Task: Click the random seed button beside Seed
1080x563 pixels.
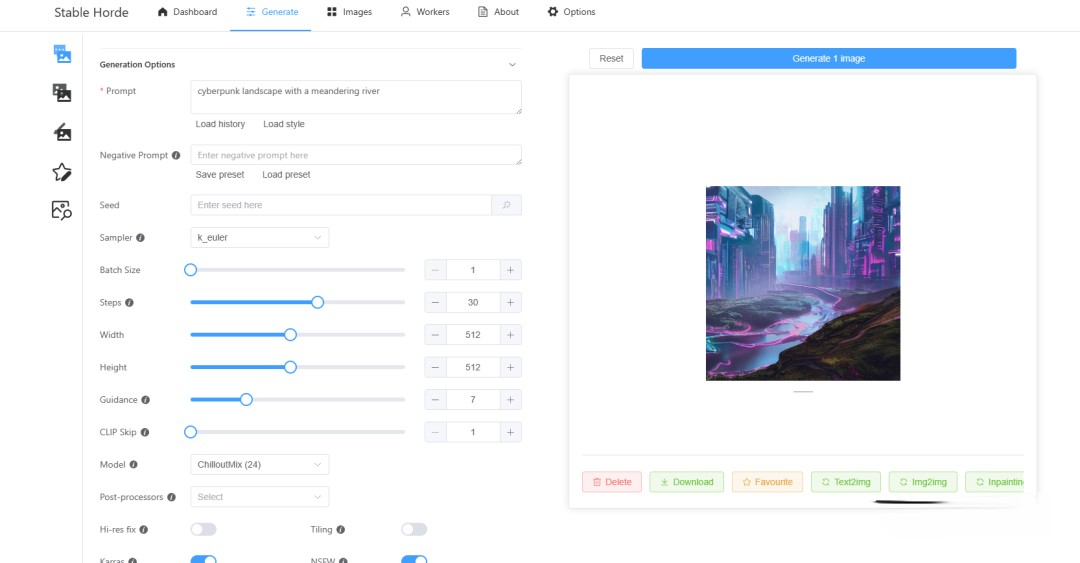Action: (506, 205)
